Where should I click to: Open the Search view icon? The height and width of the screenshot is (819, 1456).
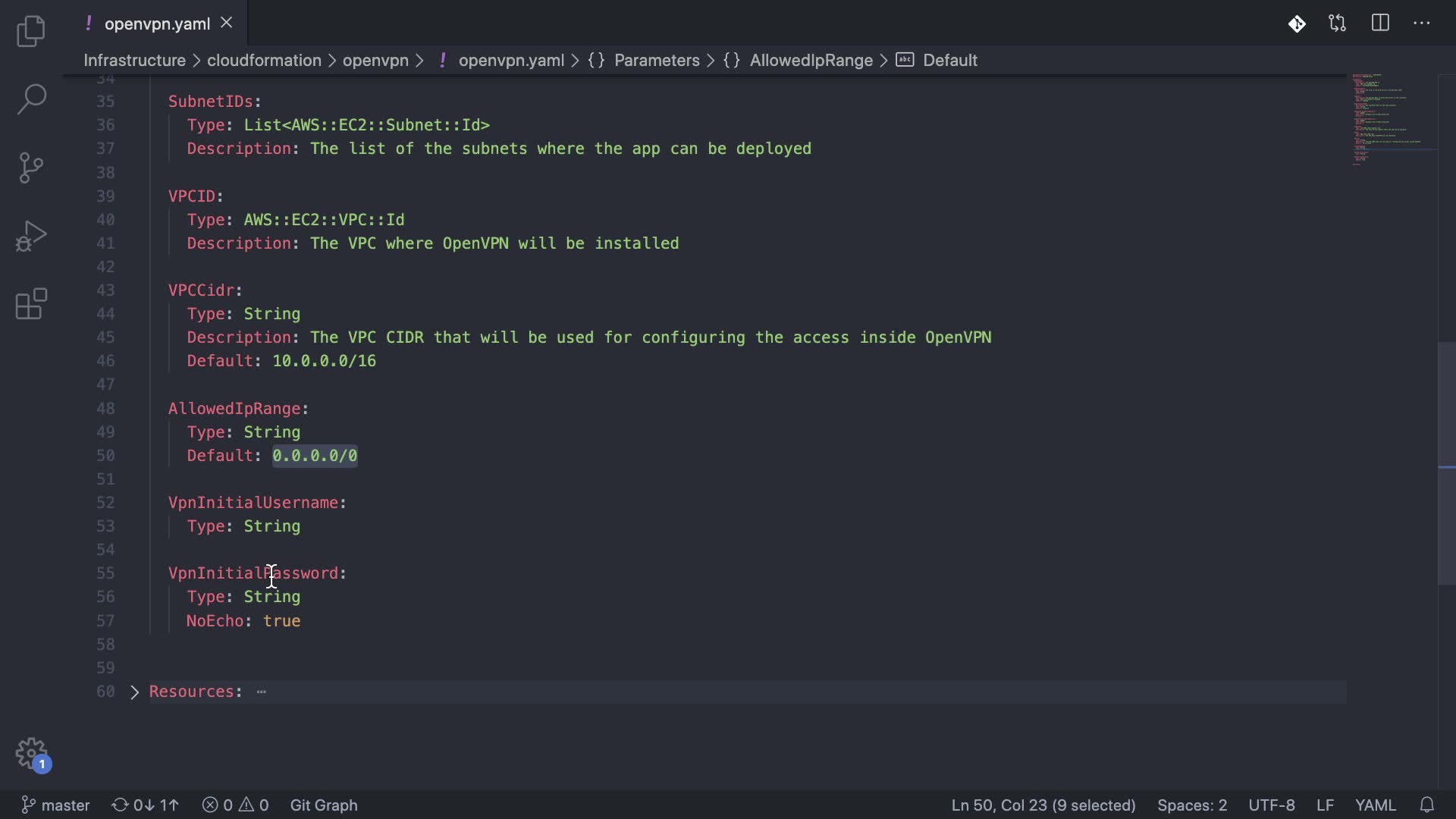[31, 99]
